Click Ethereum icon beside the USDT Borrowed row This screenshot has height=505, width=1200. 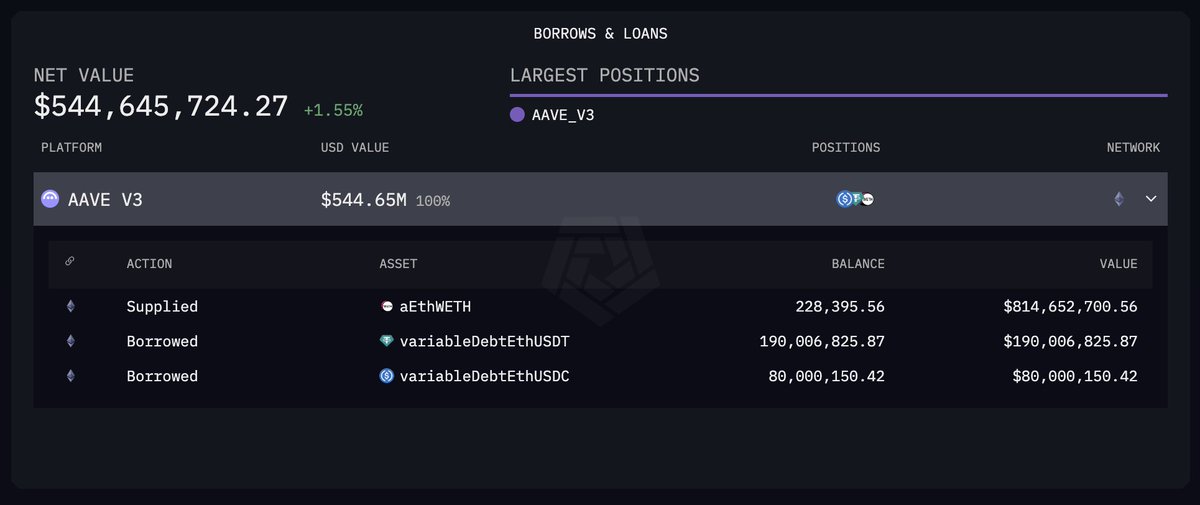coord(70,341)
